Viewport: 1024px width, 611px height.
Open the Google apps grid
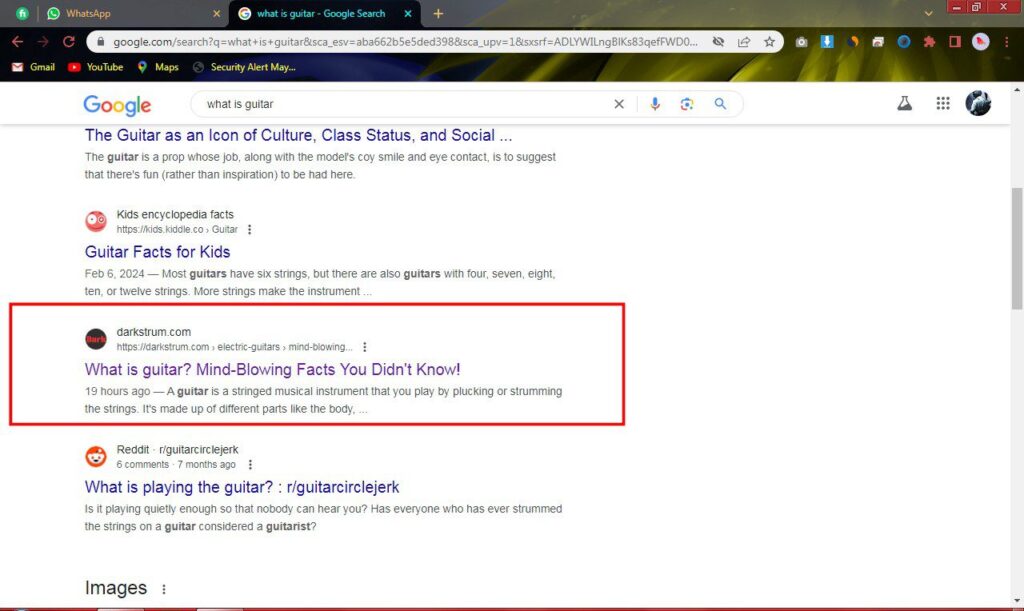pyautogui.click(x=943, y=103)
